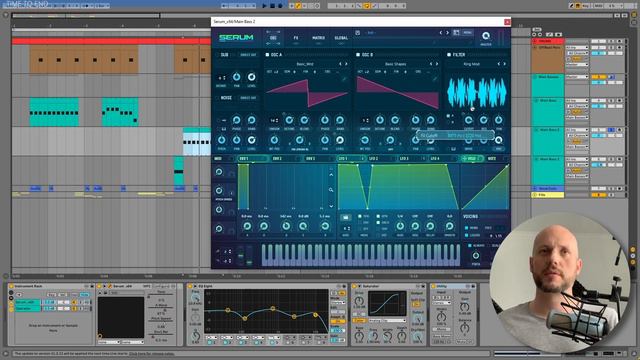
Task: Open Serum preset browser icon
Action: [x=456, y=33]
